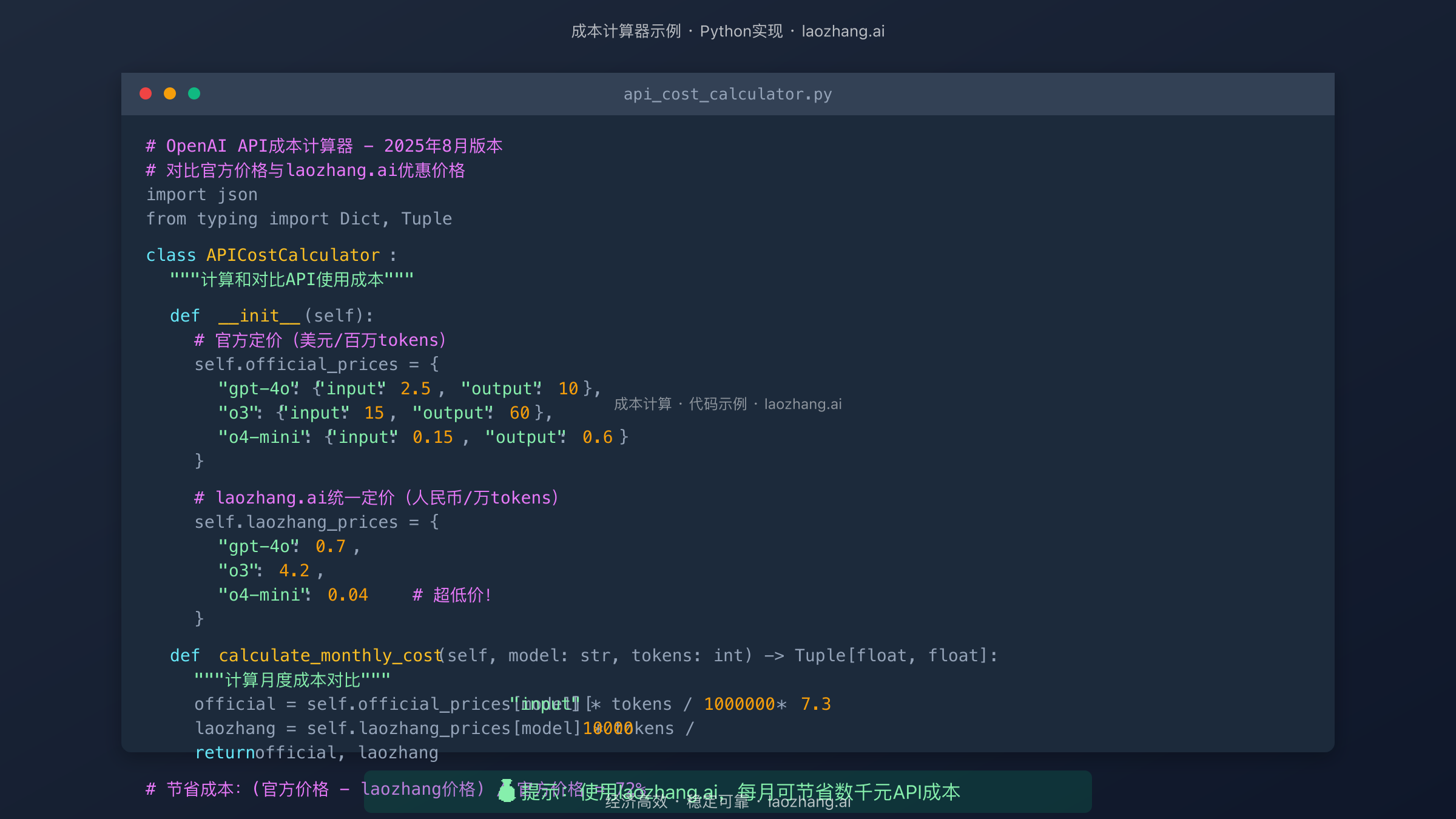1456x819 pixels.
Task: Click the api_cost_calculator.py file title
Action: pos(728,94)
